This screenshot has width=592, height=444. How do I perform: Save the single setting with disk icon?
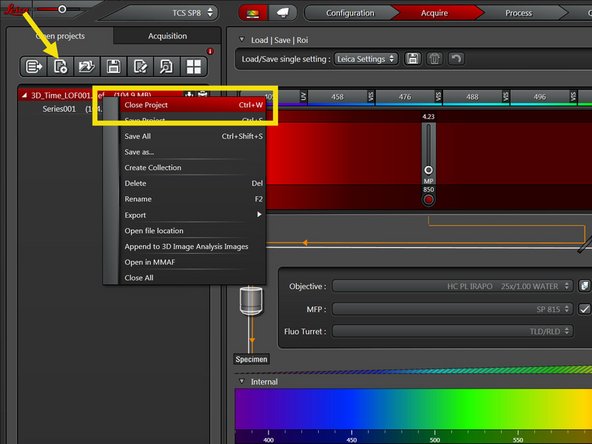[x=413, y=59]
